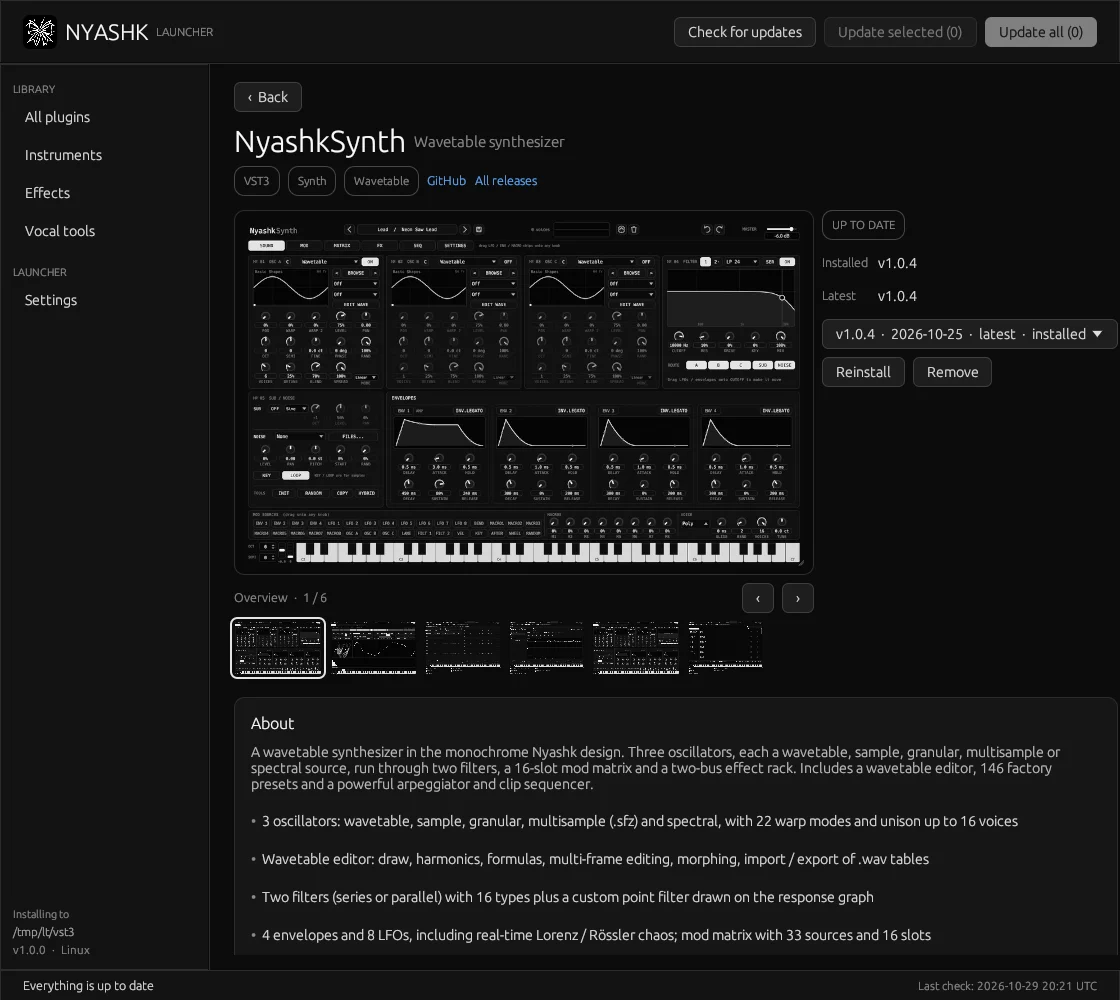Click the 'Overview · 1 / 6' caption

pyautogui.click(x=280, y=598)
